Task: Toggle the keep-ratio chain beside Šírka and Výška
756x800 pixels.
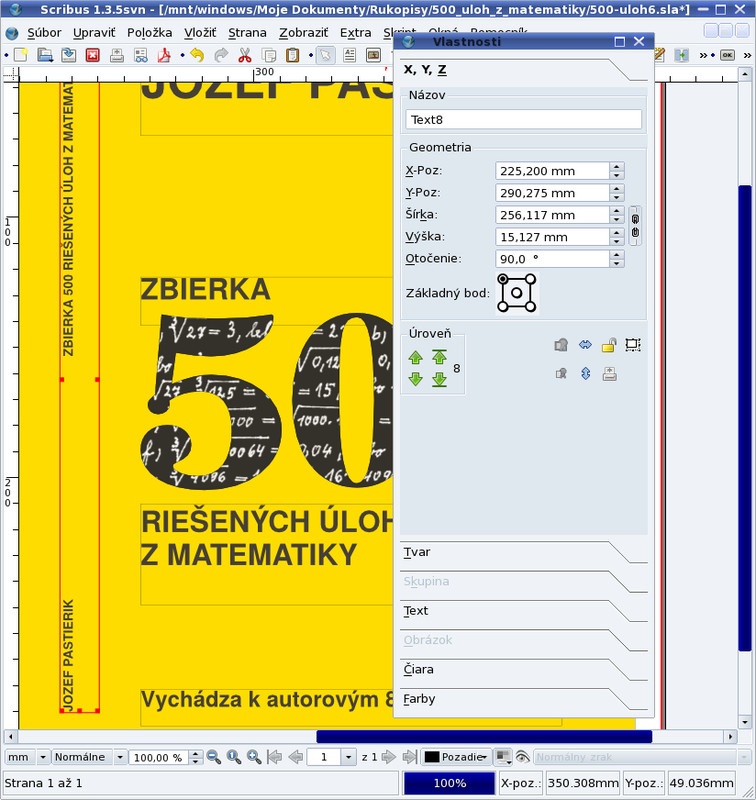Action: [x=634, y=226]
